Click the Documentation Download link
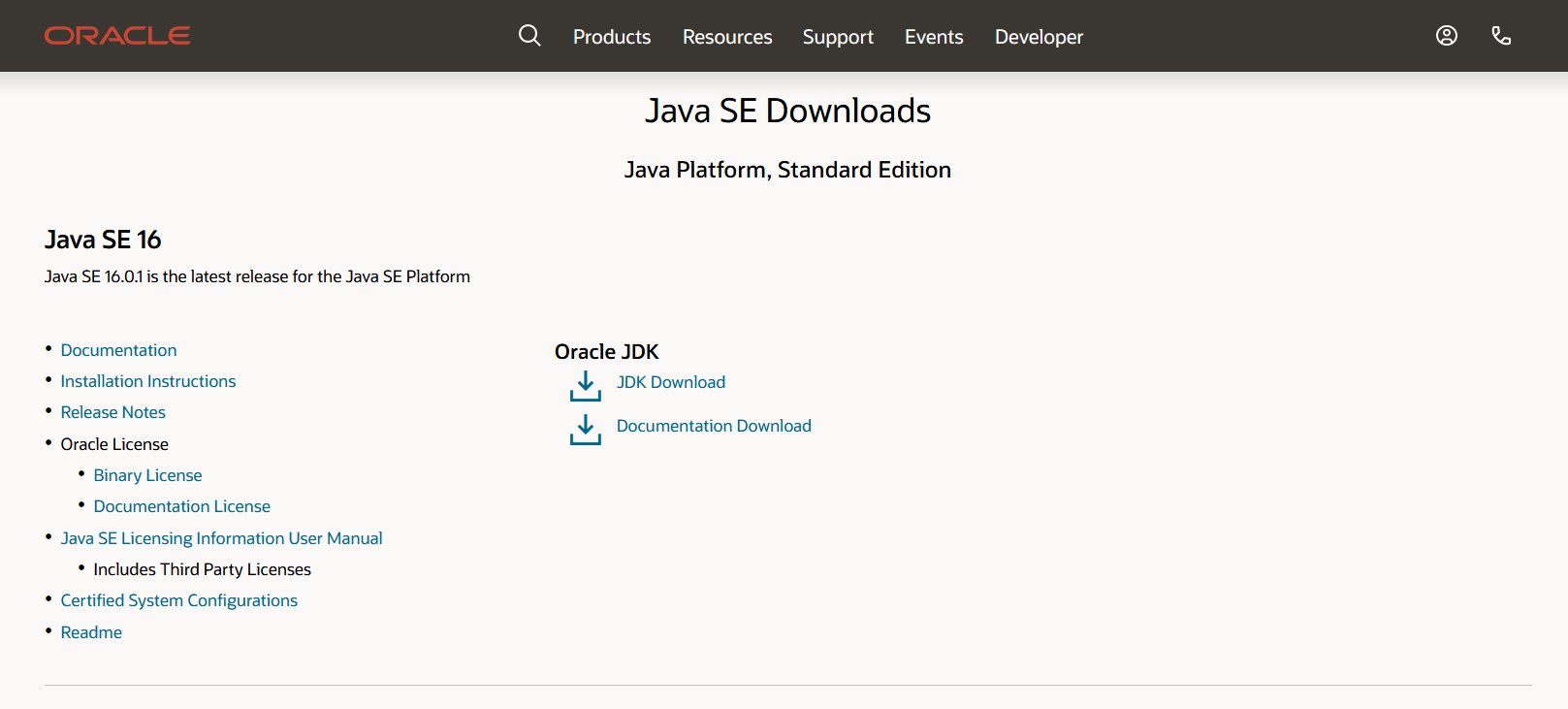This screenshot has width=1568, height=709. (x=714, y=426)
